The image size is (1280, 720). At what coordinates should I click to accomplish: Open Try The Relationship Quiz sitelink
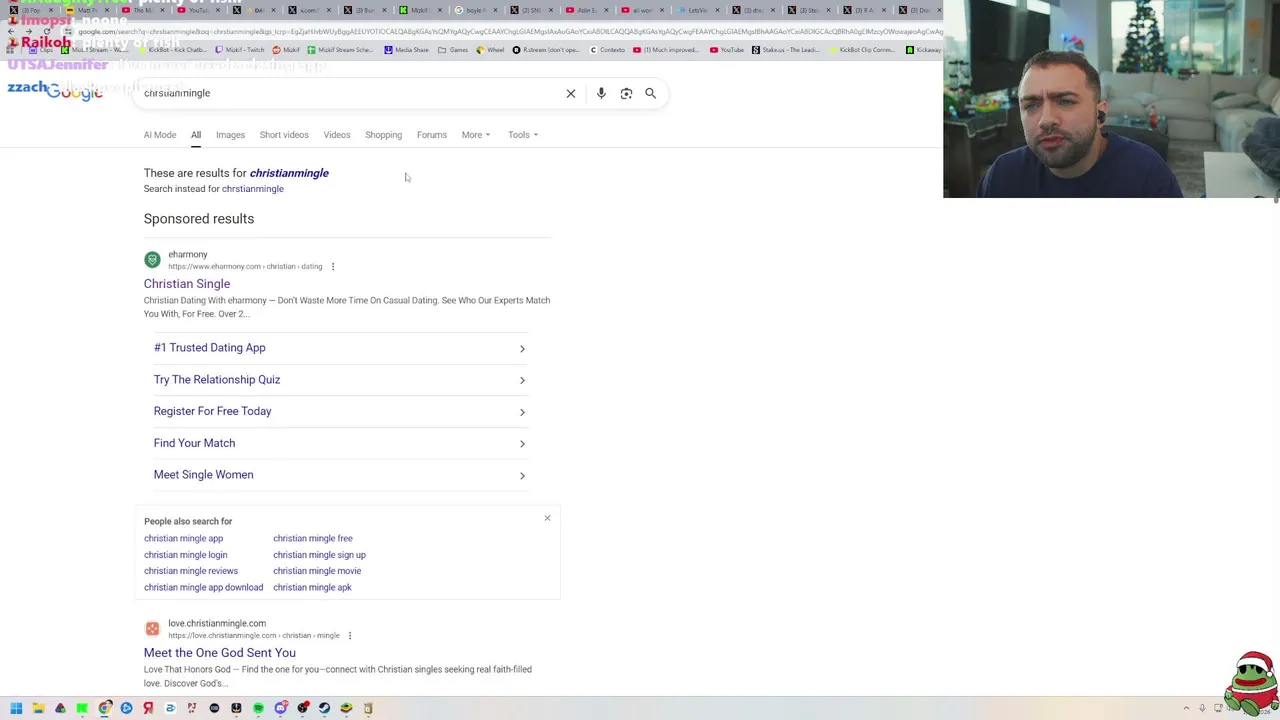[340, 380]
